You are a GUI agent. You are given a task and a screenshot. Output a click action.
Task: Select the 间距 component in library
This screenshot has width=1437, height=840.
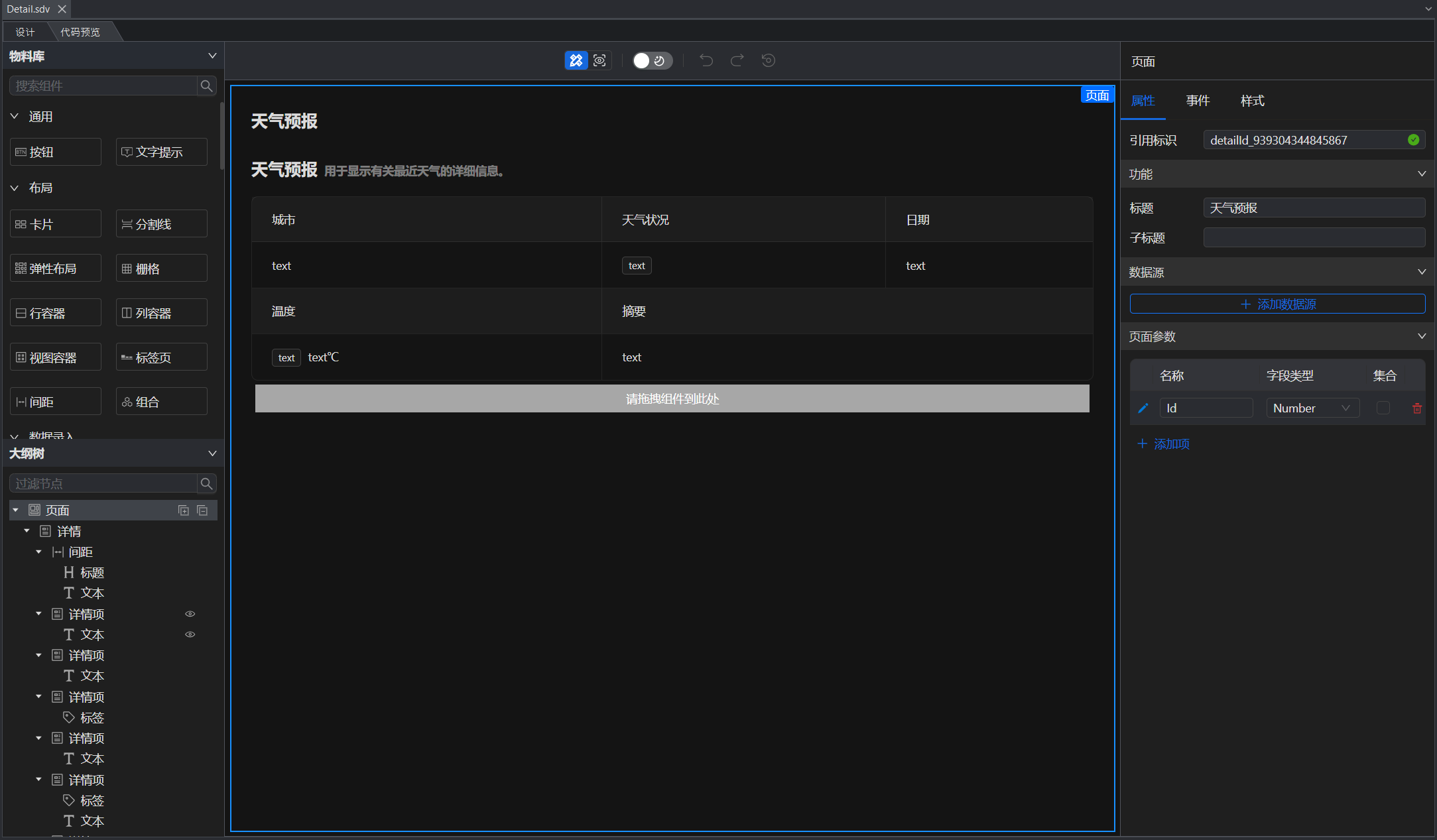(56, 402)
